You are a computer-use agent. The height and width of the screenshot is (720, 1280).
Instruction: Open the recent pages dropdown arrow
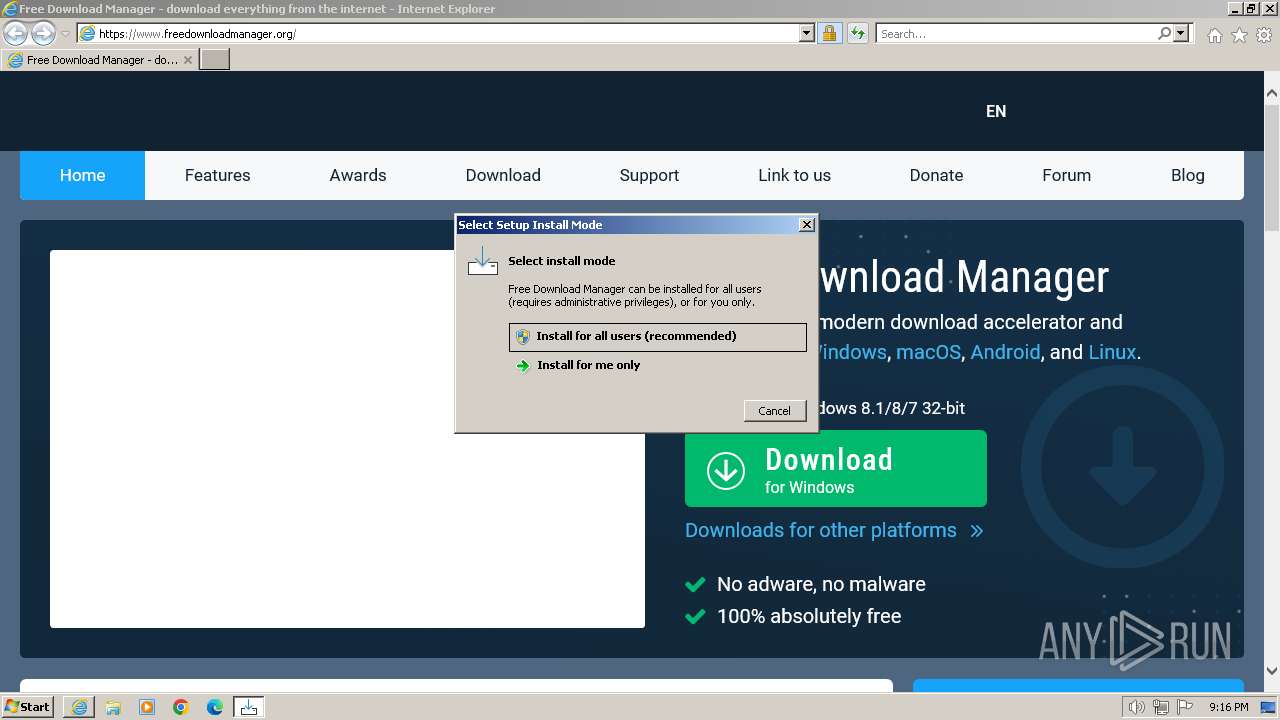(x=65, y=33)
